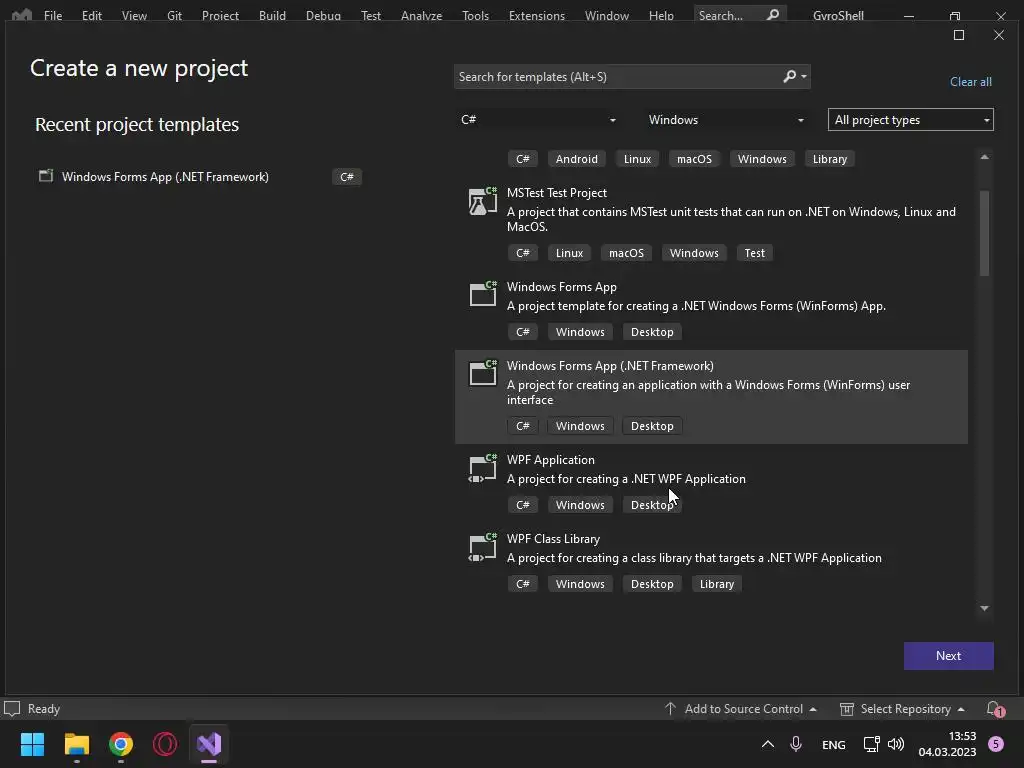
Task: Open File Explorer from taskbar
Action: click(x=76, y=744)
